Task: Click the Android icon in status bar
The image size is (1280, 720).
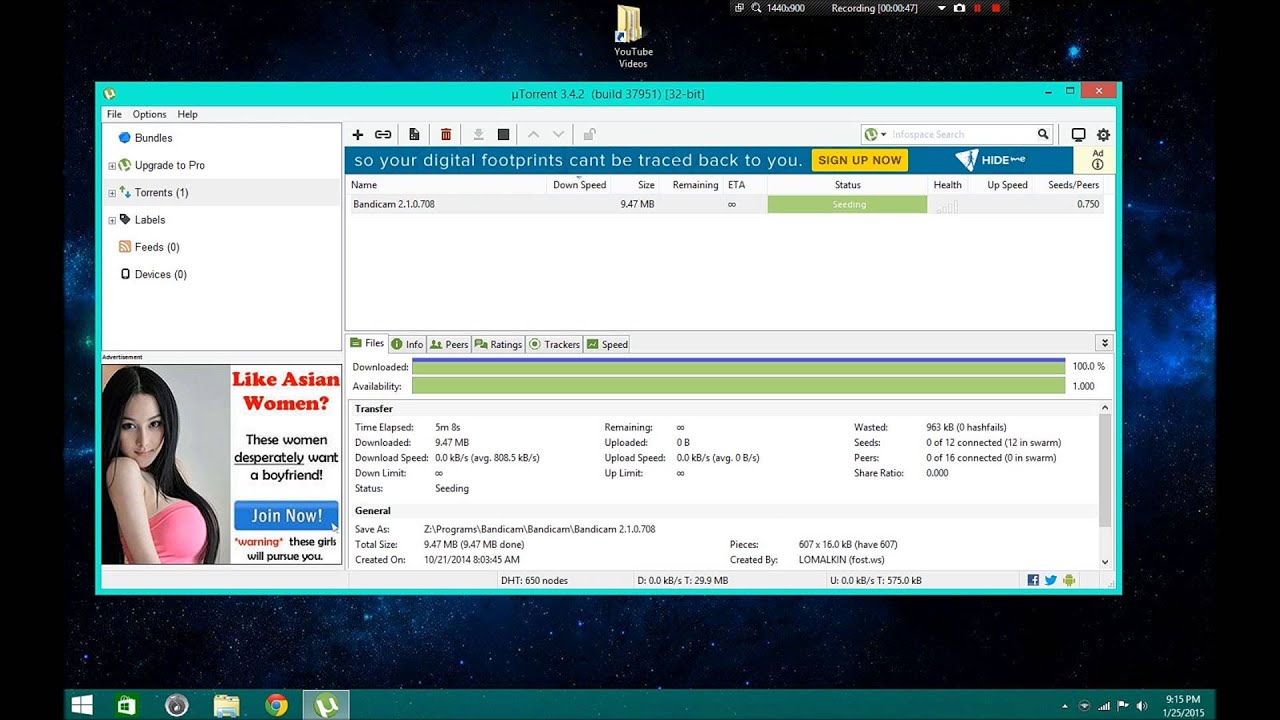Action: pos(1069,580)
